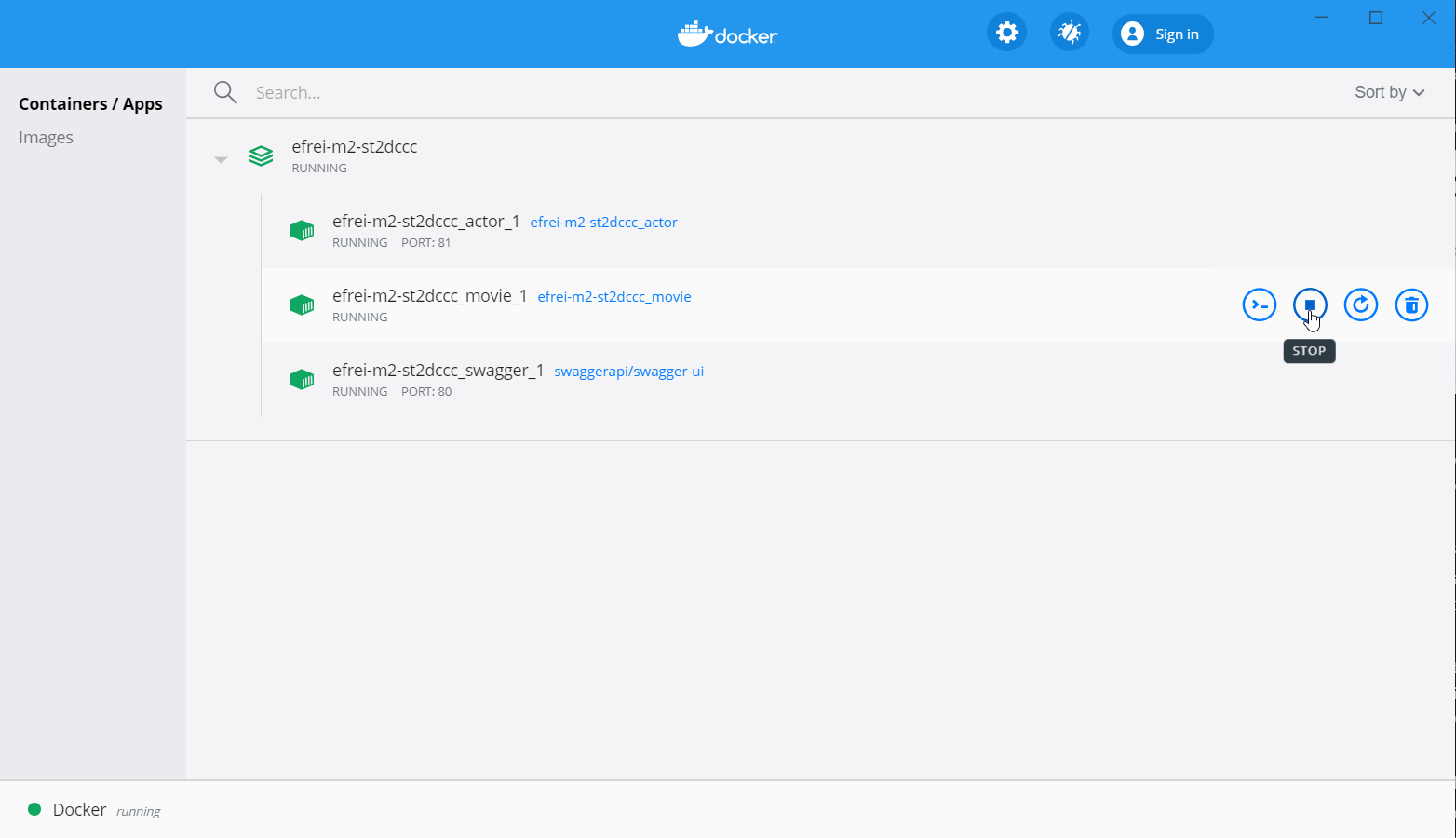
Task: Maximize the Docker window
Action: [x=1376, y=18]
